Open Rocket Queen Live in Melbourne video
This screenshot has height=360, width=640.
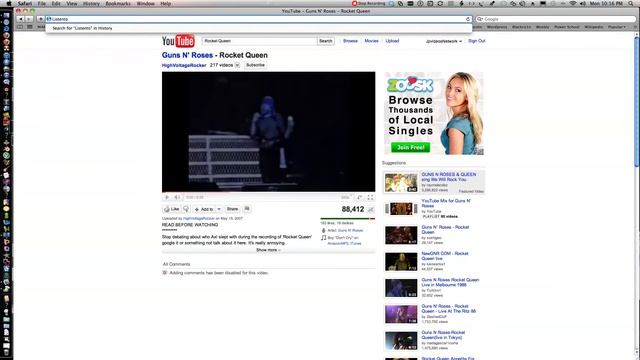[x=450, y=282]
